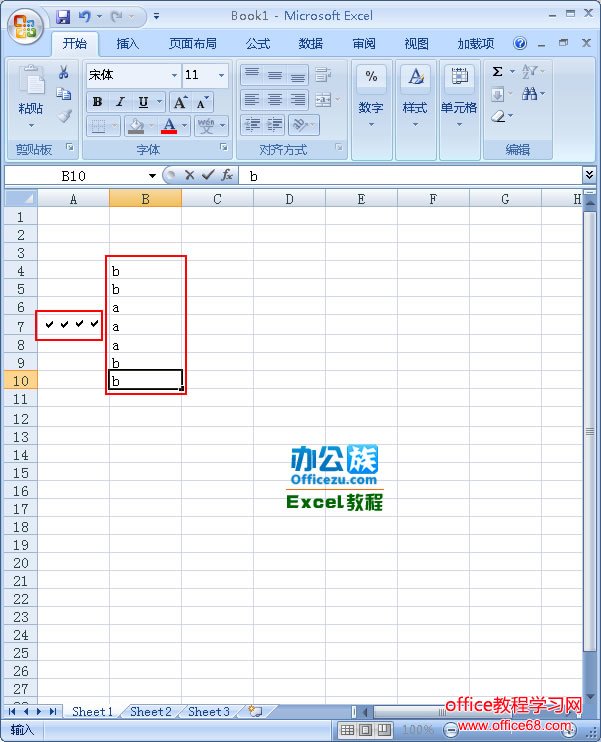Open AutoSum dropdown arrow
601x742 pixels.
tap(513, 72)
